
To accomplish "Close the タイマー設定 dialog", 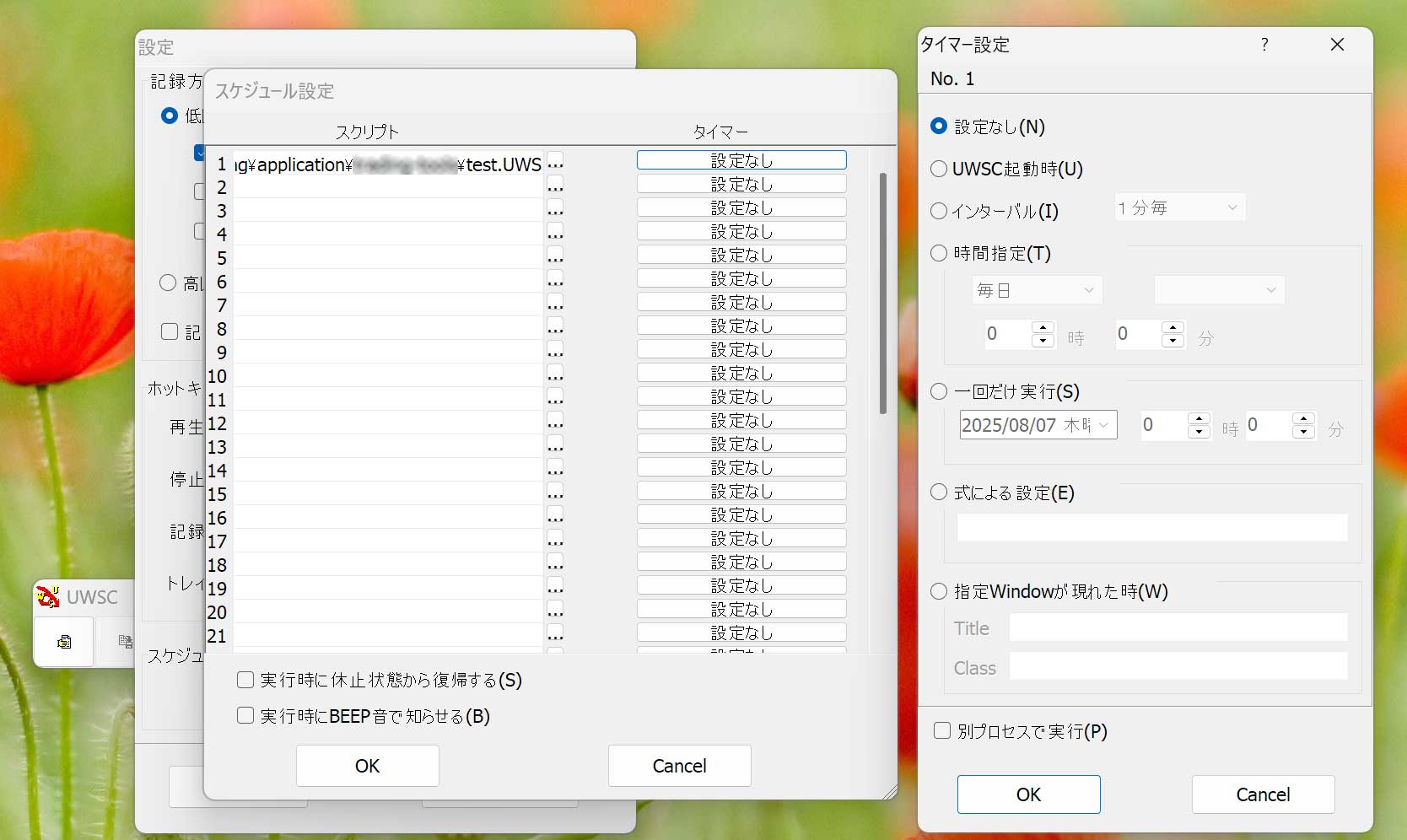I will pyautogui.click(x=1337, y=45).
